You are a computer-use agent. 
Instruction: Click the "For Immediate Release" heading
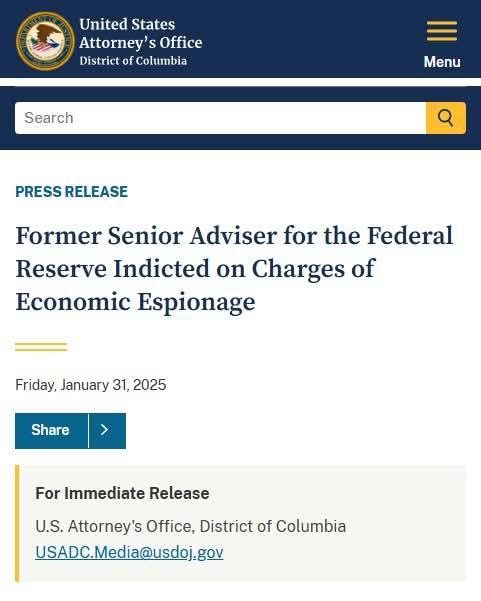click(x=122, y=493)
